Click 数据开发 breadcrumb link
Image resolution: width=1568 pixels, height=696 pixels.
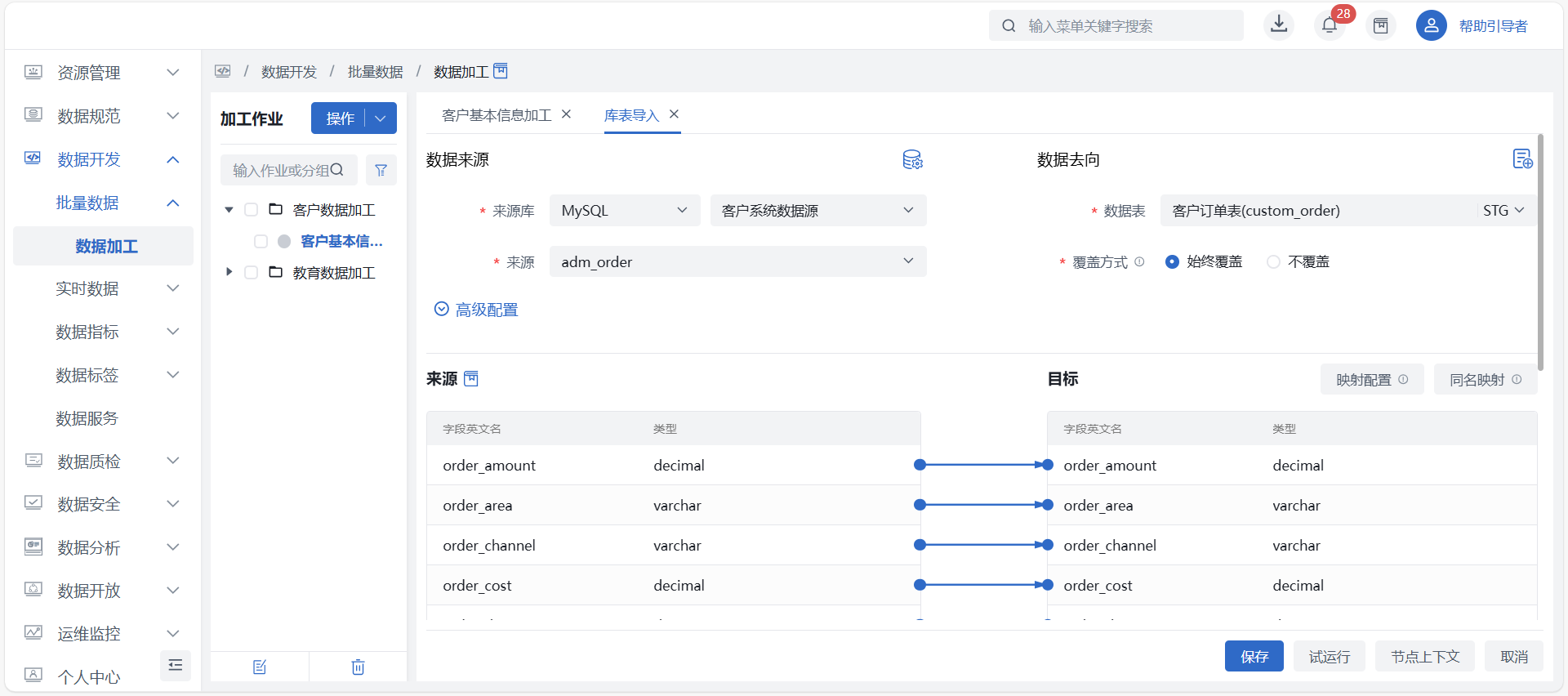(289, 72)
